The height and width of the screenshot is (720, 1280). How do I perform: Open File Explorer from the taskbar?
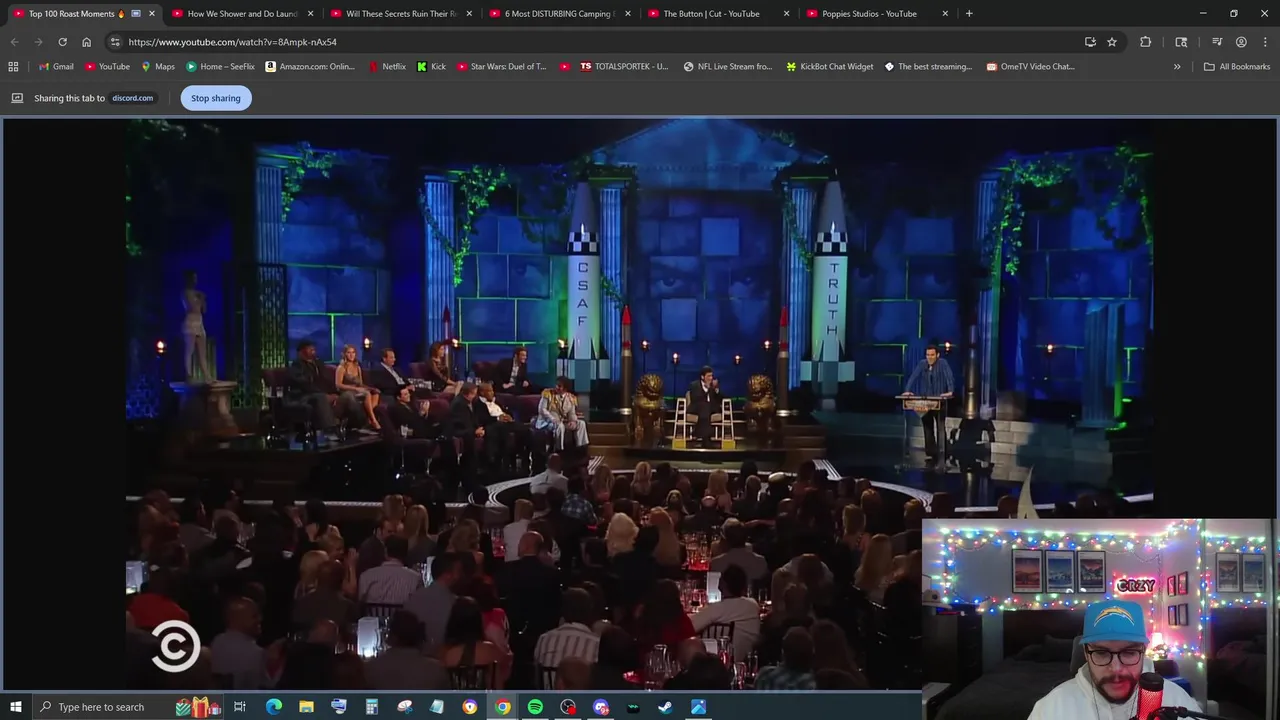coord(306,707)
